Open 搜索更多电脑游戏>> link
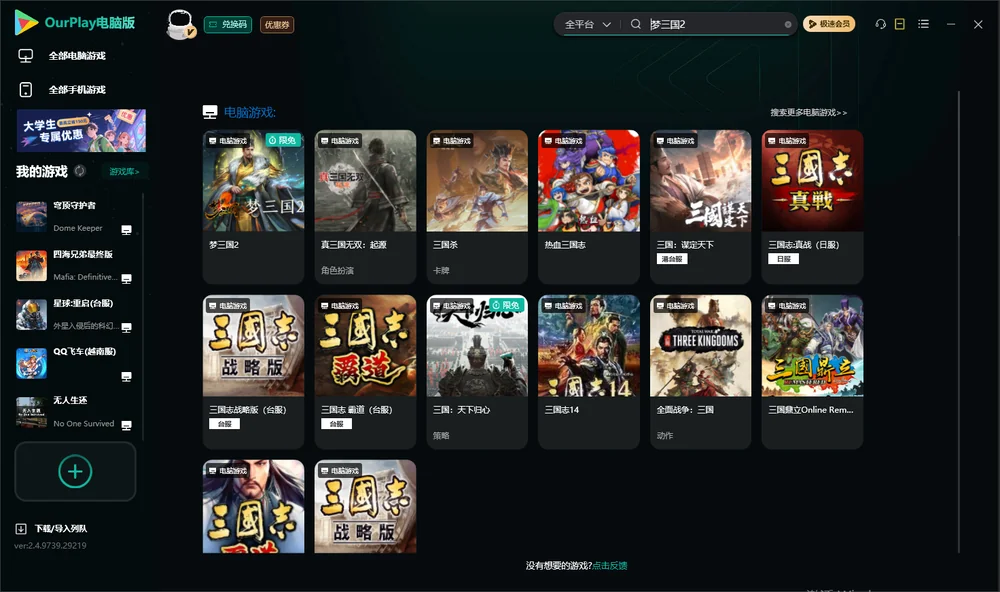This screenshot has height=592, width=1000. tap(808, 112)
